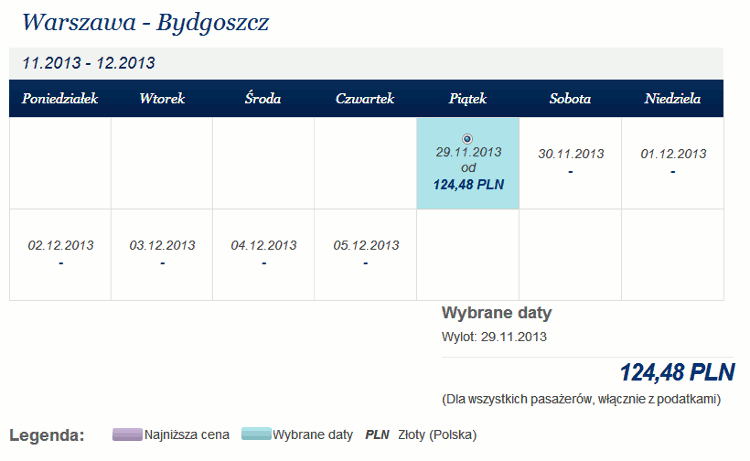Click the Czwartek column header

click(x=365, y=99)
